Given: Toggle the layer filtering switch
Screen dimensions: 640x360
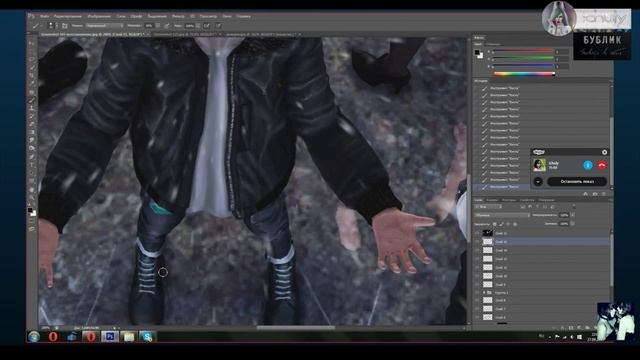Looking at the screenshot, I should [573, 207].
